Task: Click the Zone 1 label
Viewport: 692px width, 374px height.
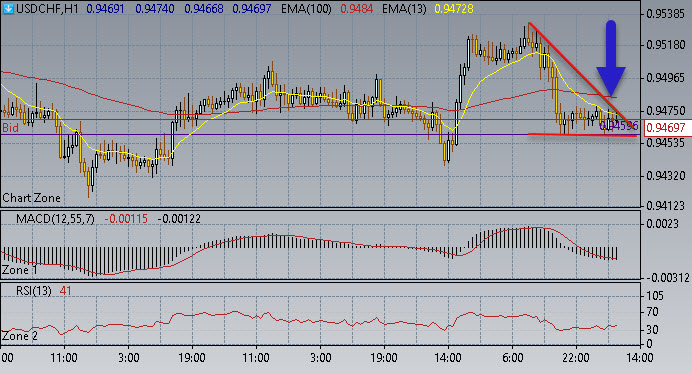Action: [x=19, y=270]
